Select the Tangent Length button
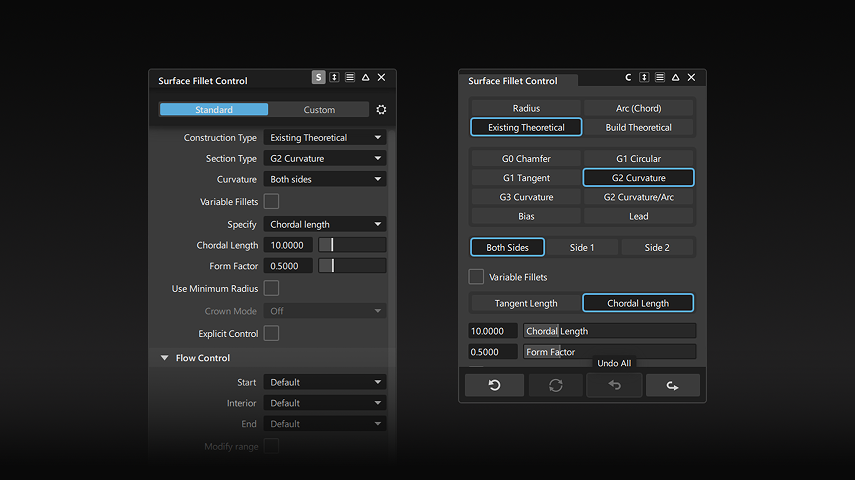The width and height of the screenshot is (855, 480). 526,303
